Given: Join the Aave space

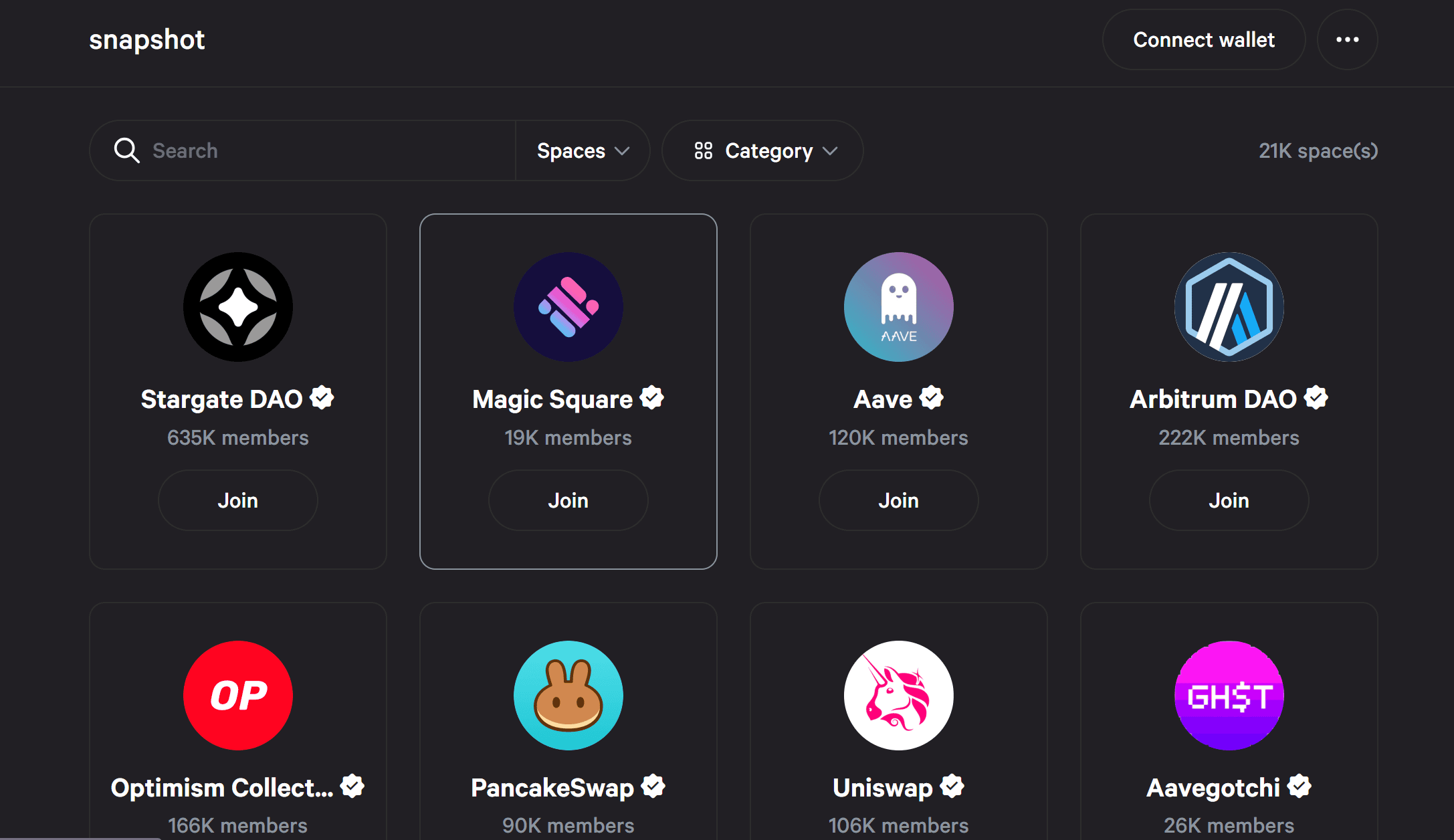Looking at the screenshot, I should pyautogui.click(x=898, y=500).
